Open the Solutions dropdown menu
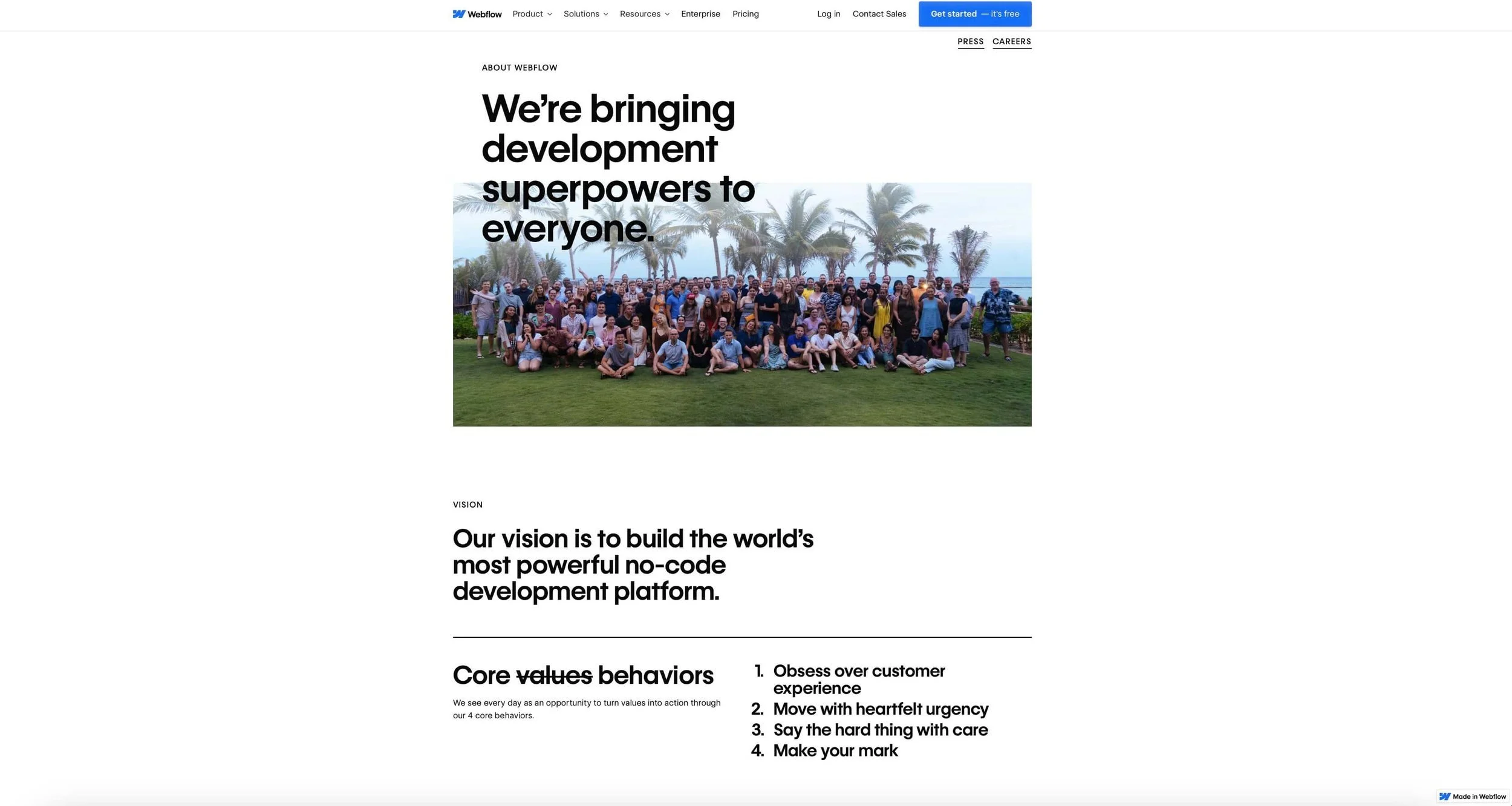The width and height of the screenshot is (1512, 806). pyautogui.click(x=581, y=14)
